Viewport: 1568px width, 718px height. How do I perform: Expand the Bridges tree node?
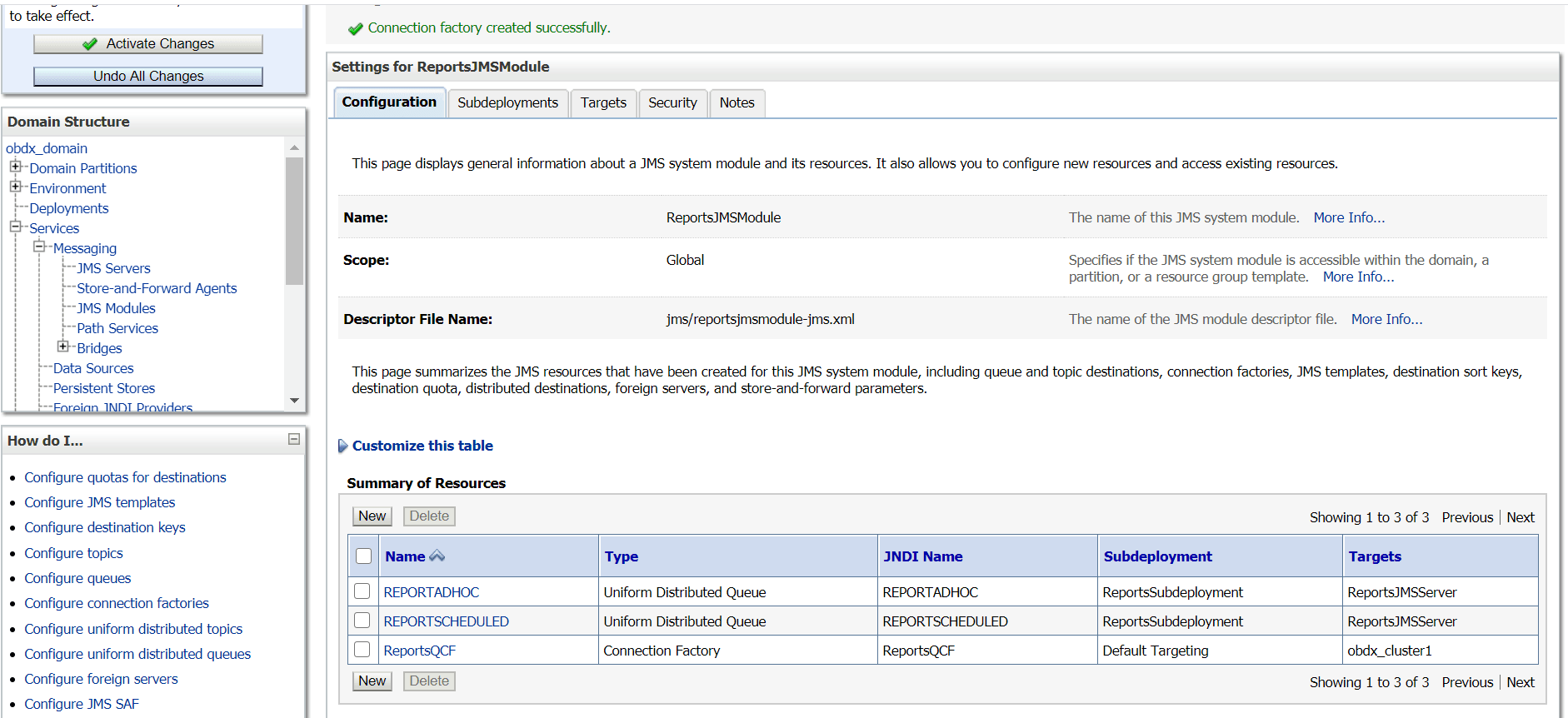click(x=63, y=347)
